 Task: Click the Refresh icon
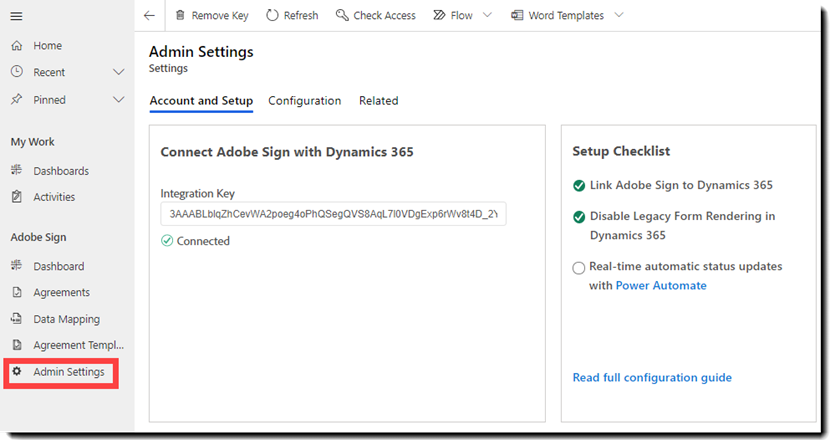[272, 16]
